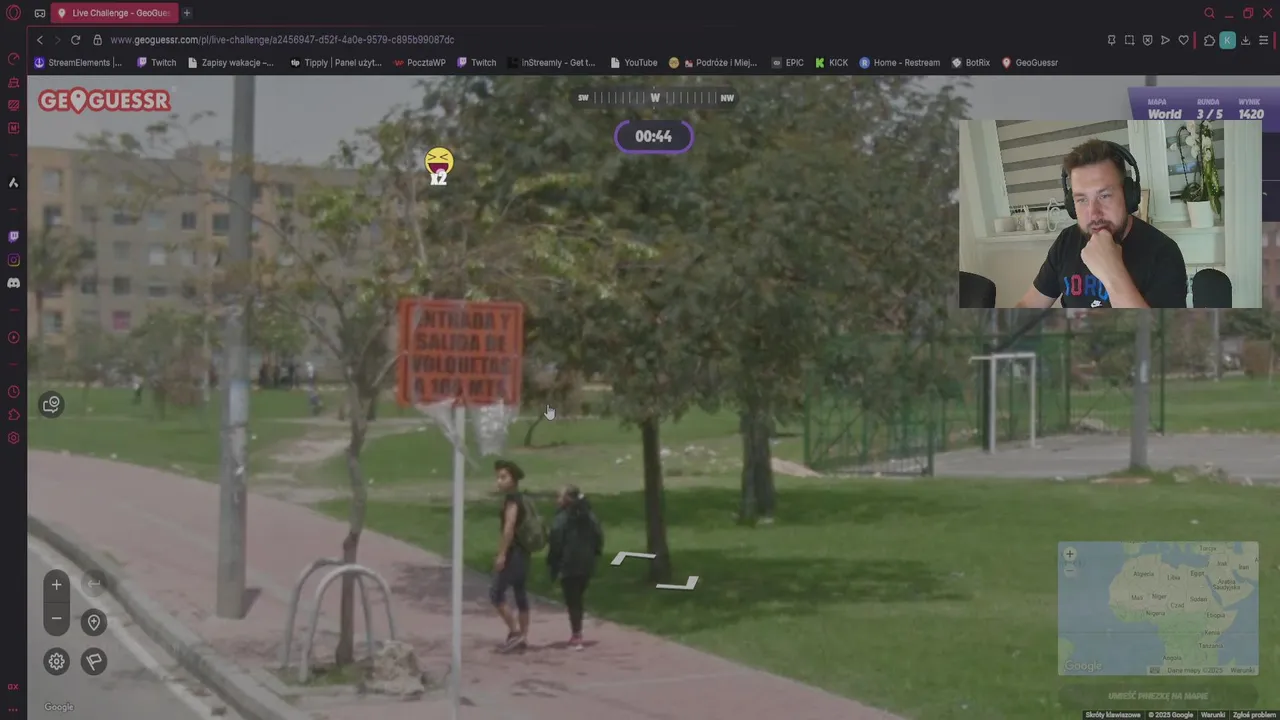This screenshot has height=720, width=1280.
Task: Open the player play-arrow icon in toolbar
Action: click(x=1165, y=40)
